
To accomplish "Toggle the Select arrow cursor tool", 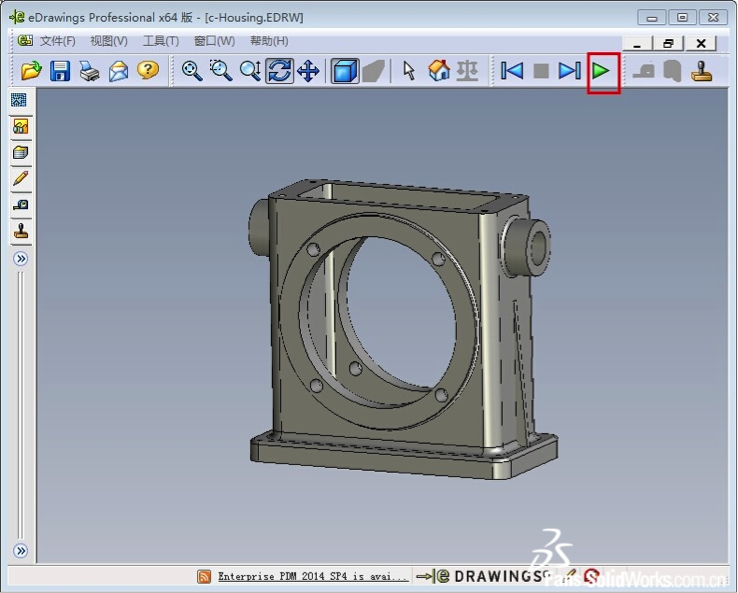I will [x=408, y=71].
